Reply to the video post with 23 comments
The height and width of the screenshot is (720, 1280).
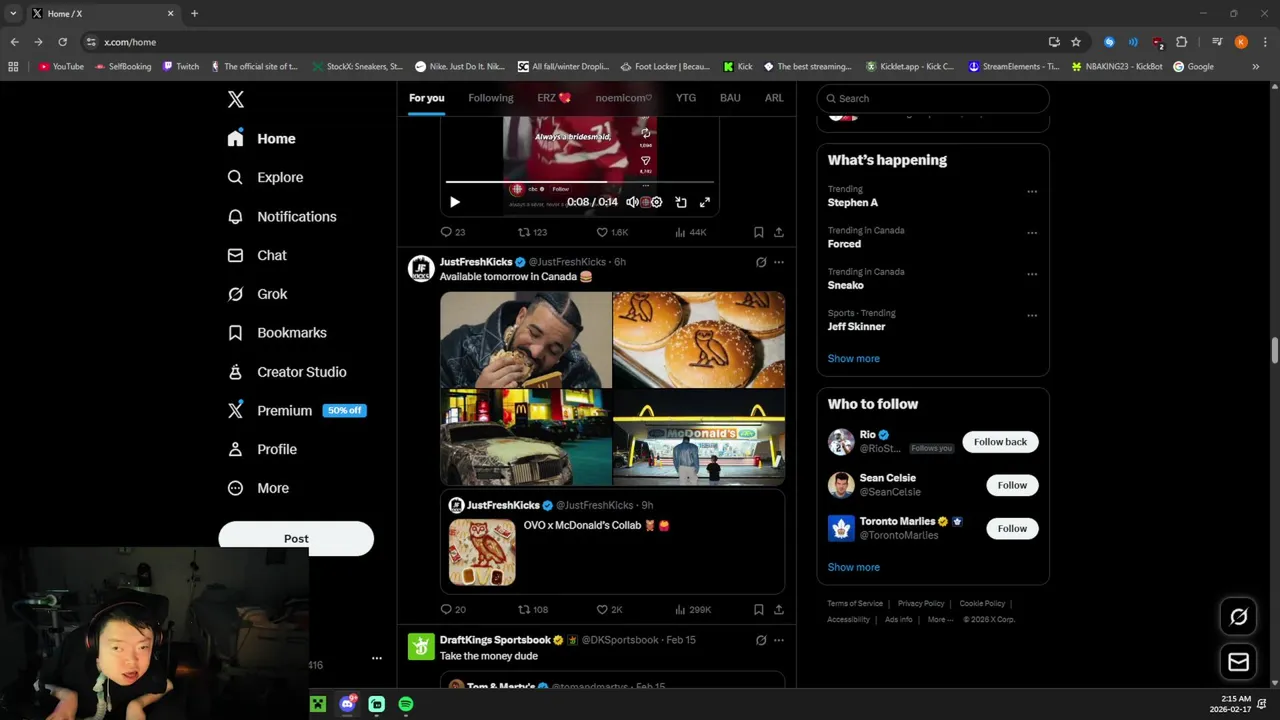pyautogui.click(x=453, y=232)
